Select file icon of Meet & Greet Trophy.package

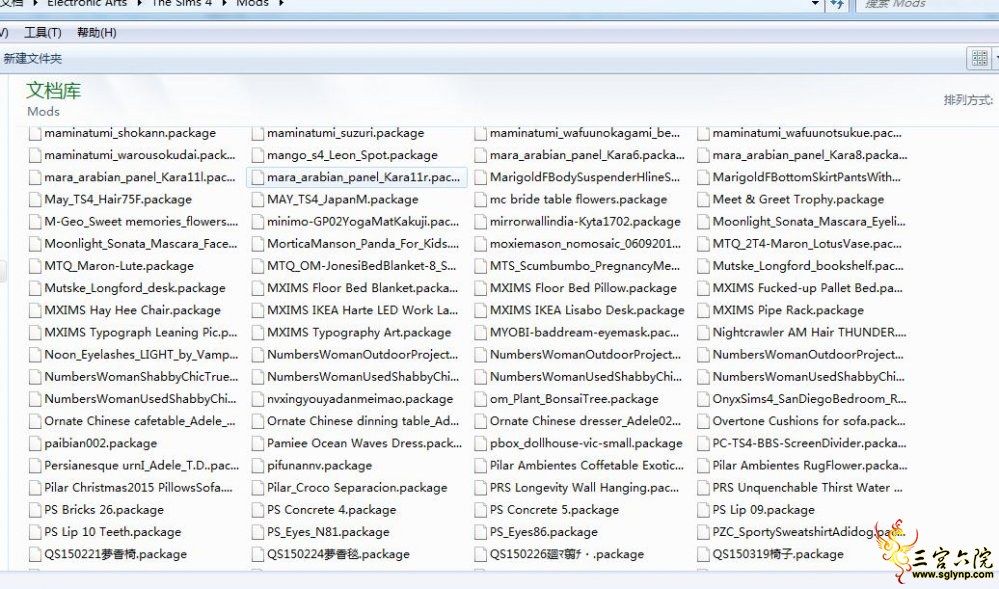pos(703,200)
